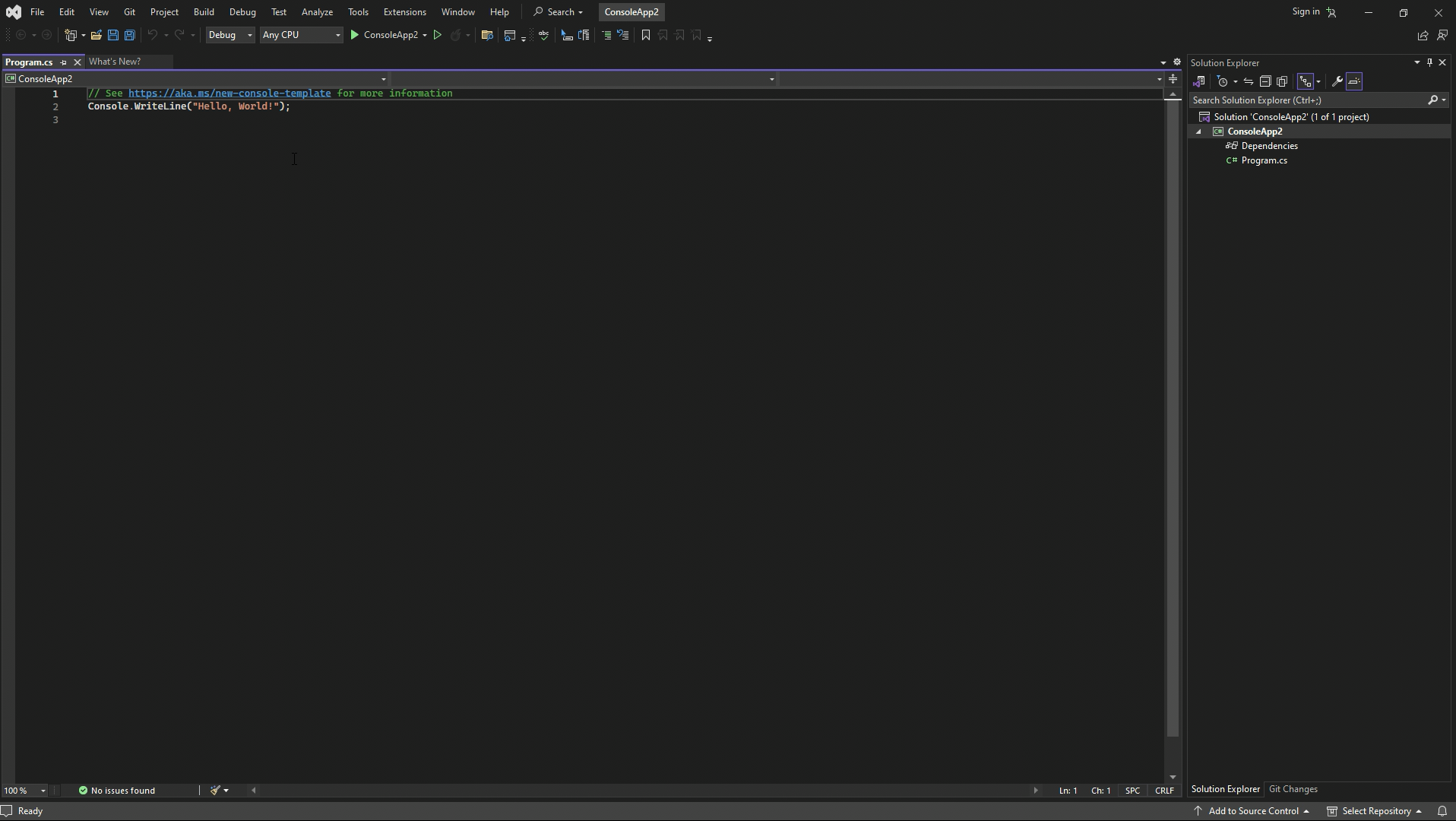Toggle CRLF line ending setting

click(1164, 791)
